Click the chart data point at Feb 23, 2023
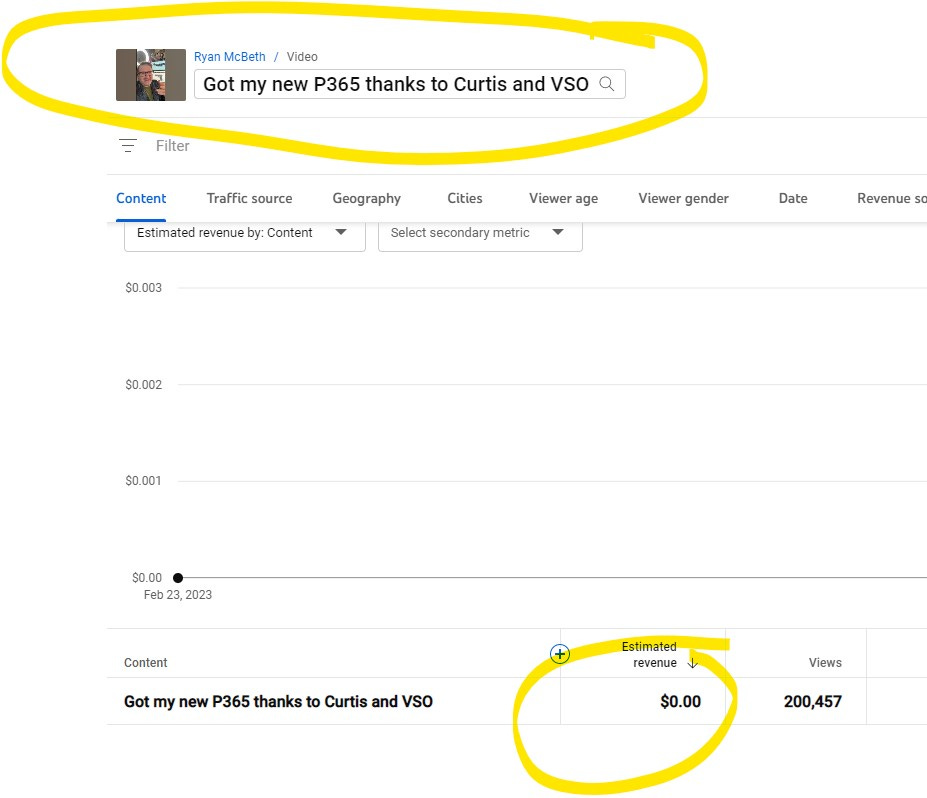 tap(178, 578)
